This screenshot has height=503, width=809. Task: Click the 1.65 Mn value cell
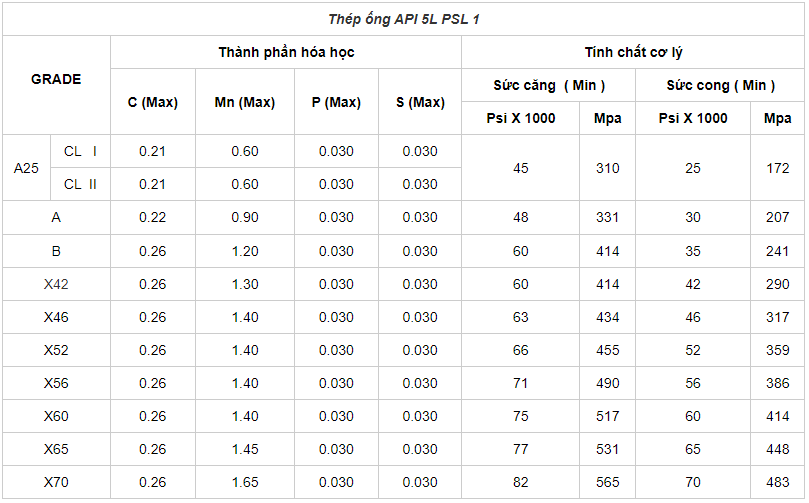pos(244,482)
